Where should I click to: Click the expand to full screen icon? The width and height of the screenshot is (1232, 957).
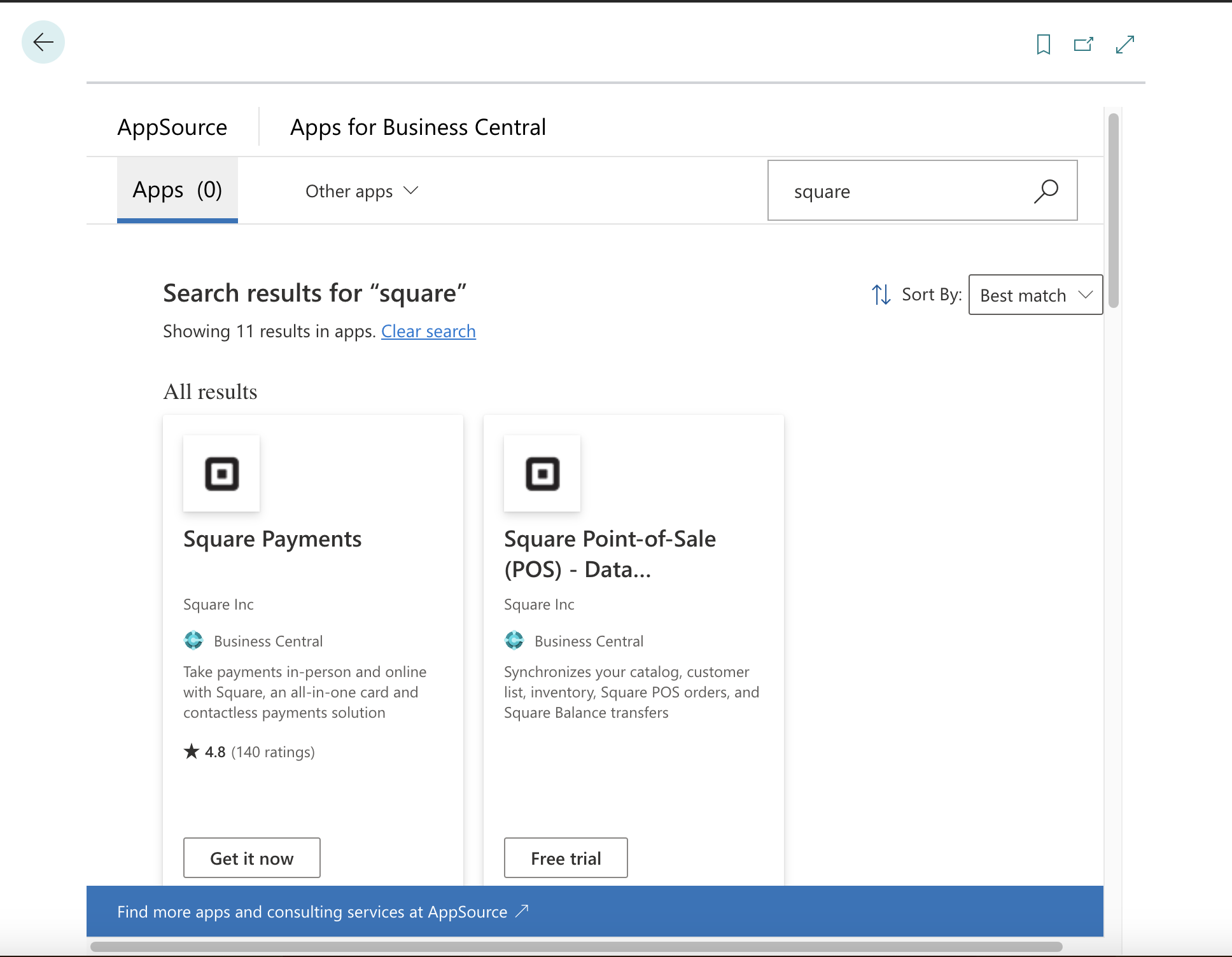coord(1124,45)
